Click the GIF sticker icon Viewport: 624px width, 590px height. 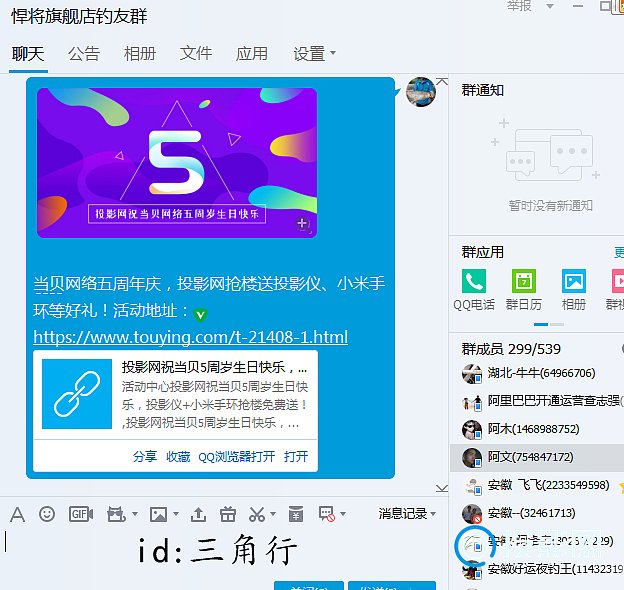[80, 514]
